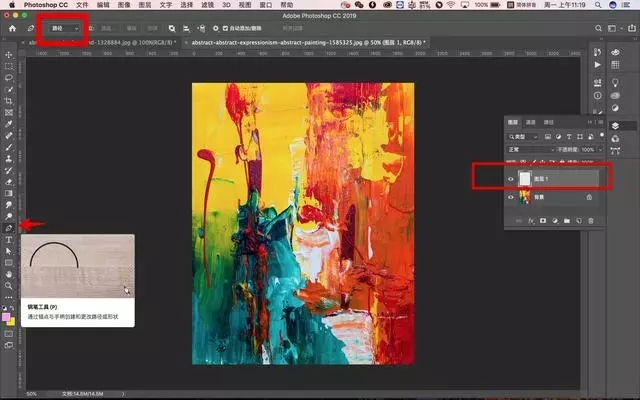The image size is (640, 400).
Task: Select the horizontal Type tool
Action: coord(8,240)
